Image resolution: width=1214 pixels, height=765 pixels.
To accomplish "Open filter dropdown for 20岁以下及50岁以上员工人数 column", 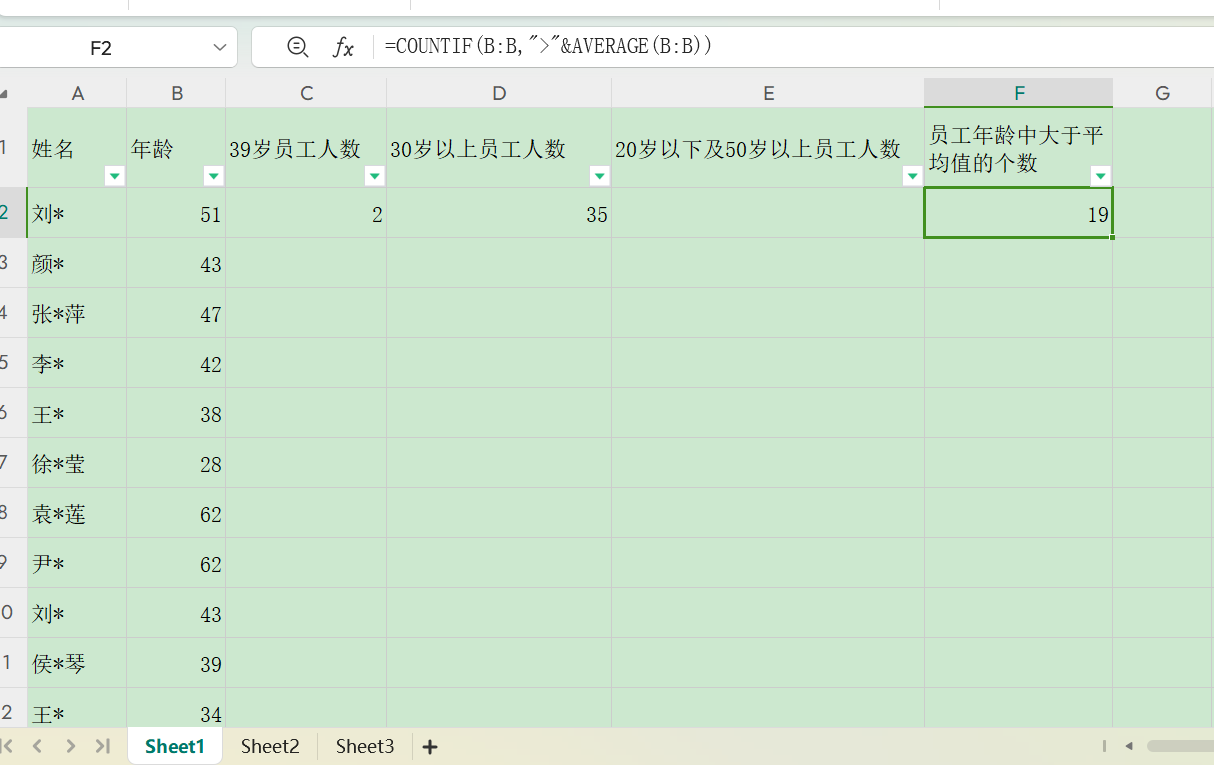I will point(912,176).
